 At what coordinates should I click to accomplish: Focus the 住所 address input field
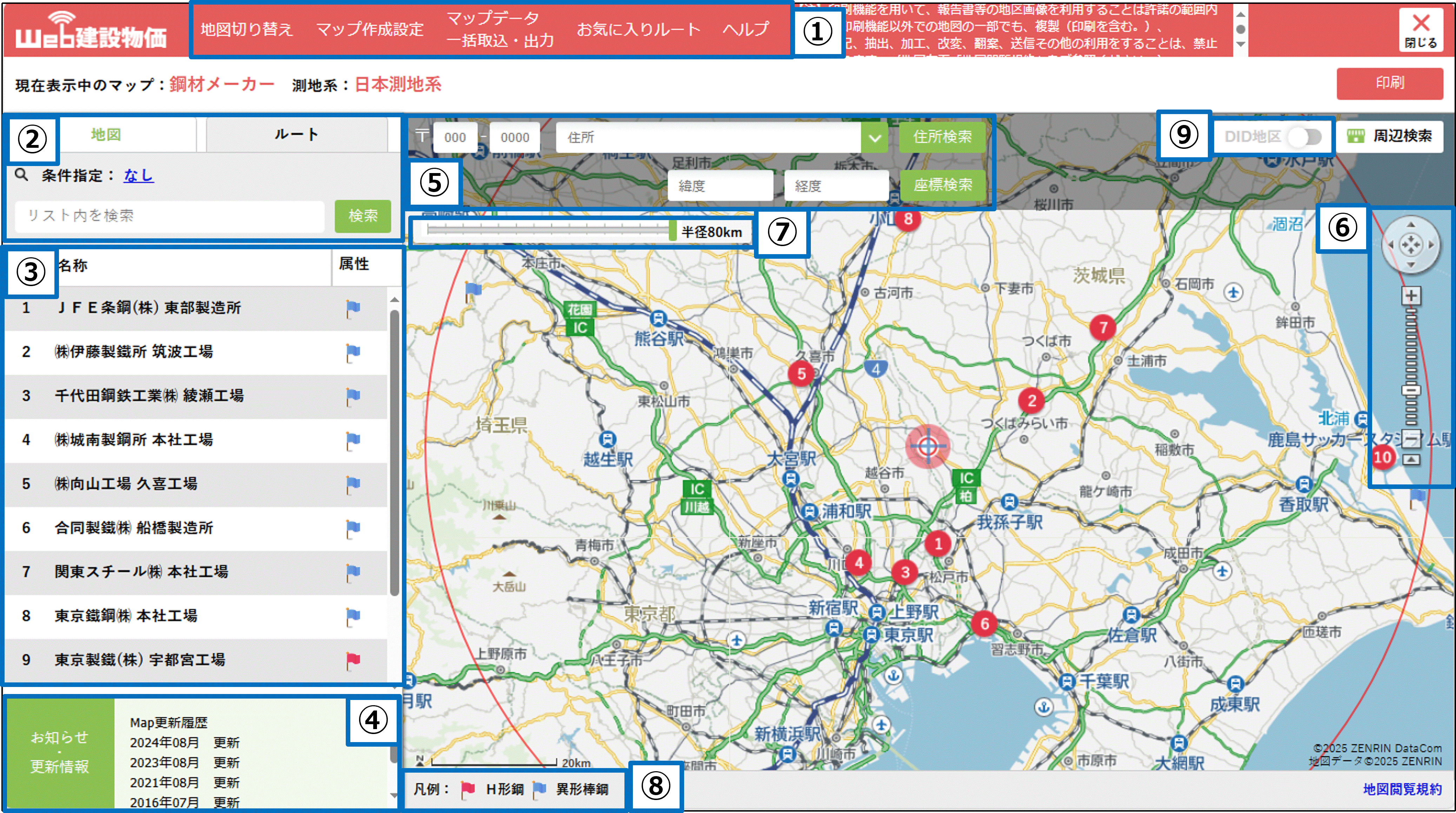[709, 137]
